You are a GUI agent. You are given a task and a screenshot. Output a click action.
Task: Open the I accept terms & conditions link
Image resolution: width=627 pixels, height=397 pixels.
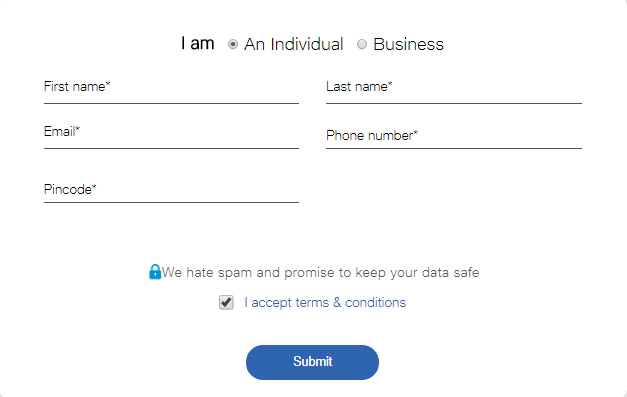pyautogui.click(x=325, y=302)
